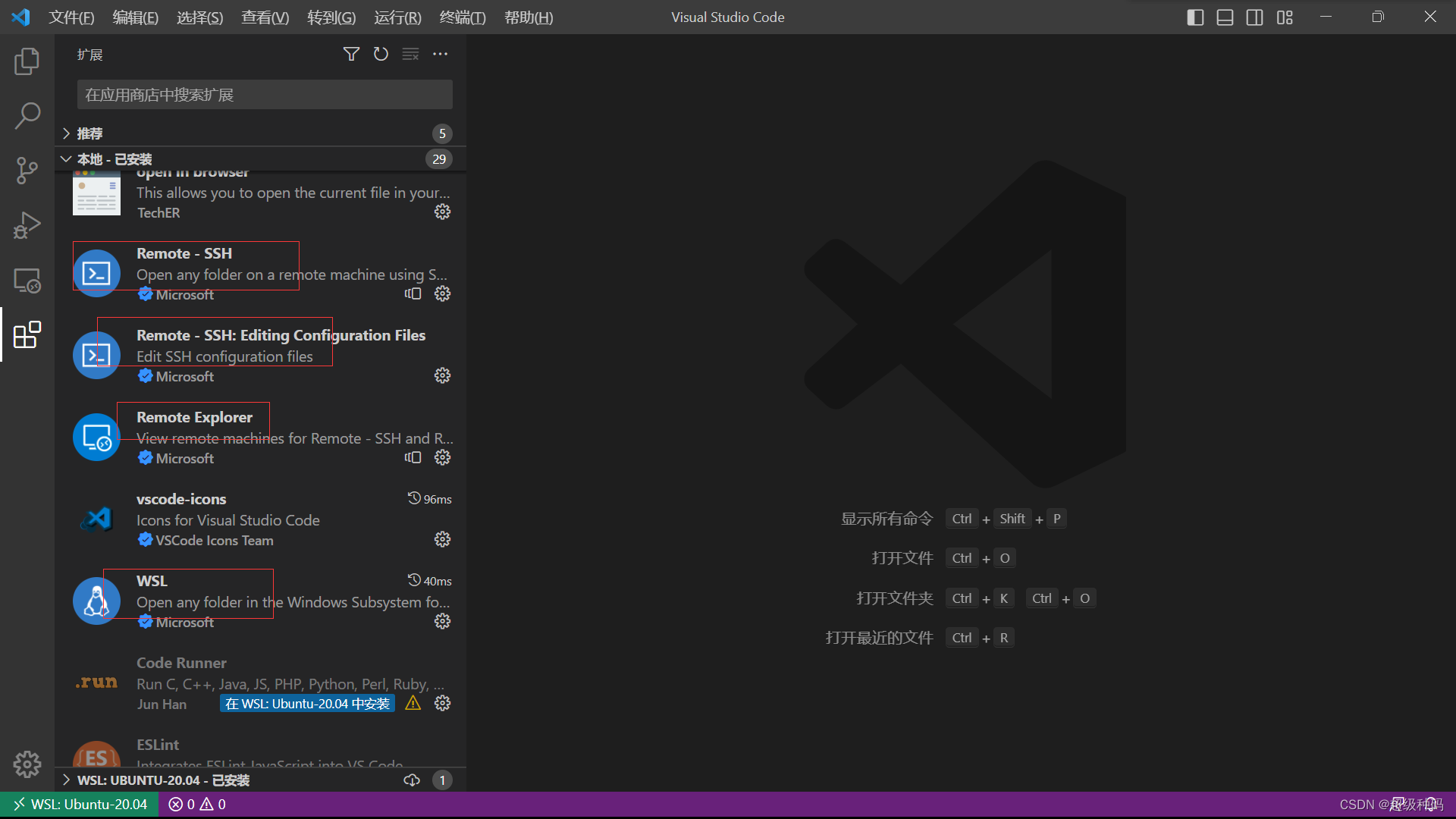The width and height of the screenshot is (1456, 819).
Task: Expand the WSL: UBUNTU-20.04 已安装 section
Action: [x=162, y=780]
